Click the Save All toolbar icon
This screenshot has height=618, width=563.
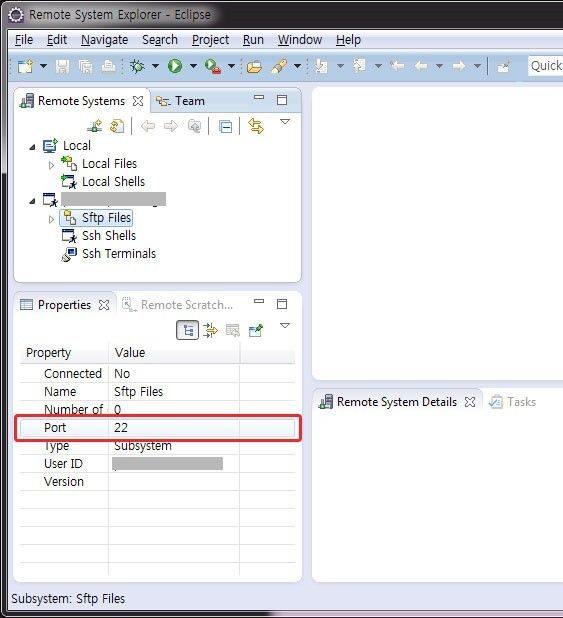click(x=86, y=66)
